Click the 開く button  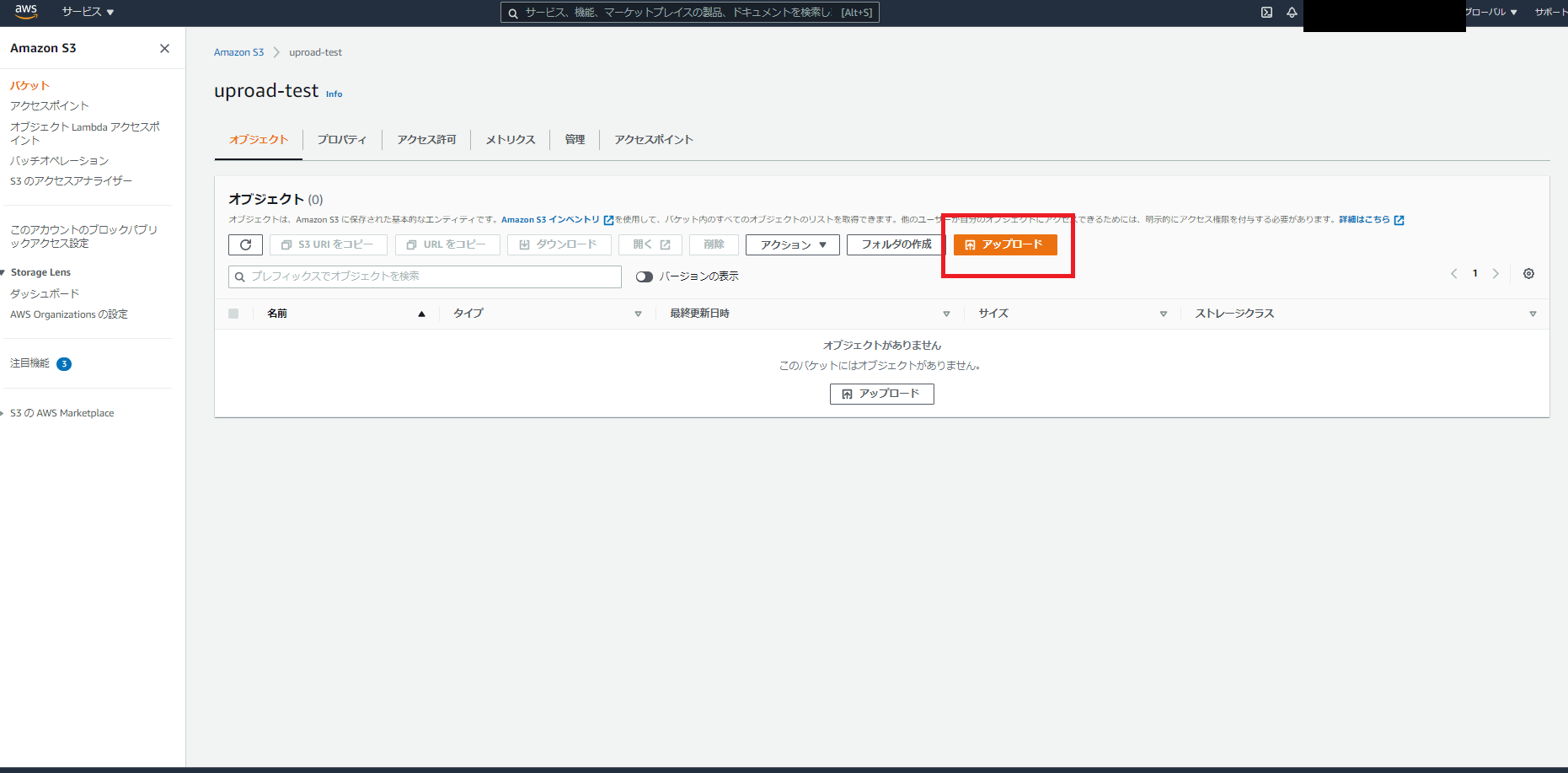[650, 244]
